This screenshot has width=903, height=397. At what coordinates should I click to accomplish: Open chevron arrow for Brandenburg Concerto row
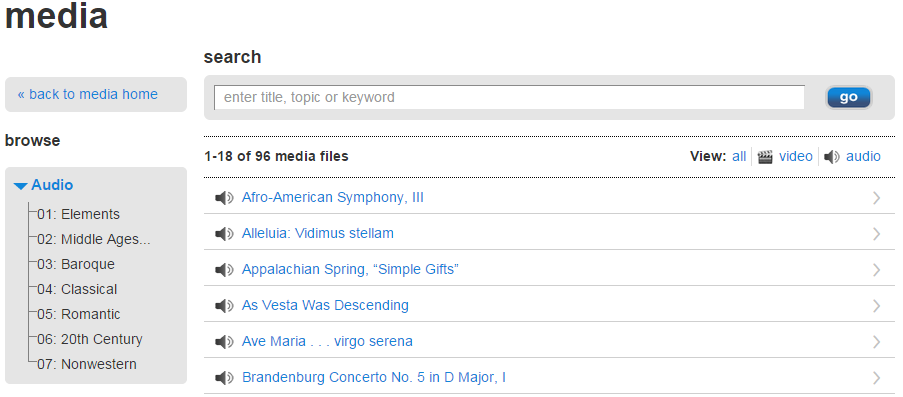(x=877, y=378)
